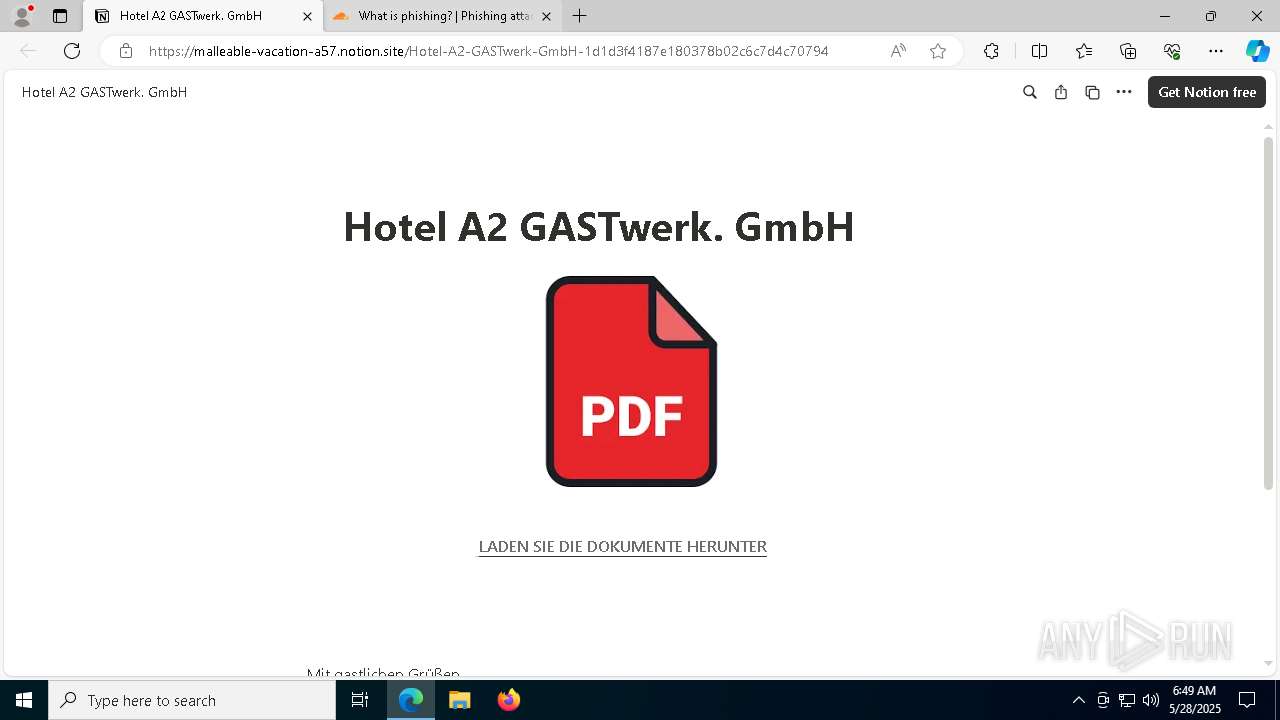
Task: Open the taskbar clock and date
Action: click(1195, 700)
